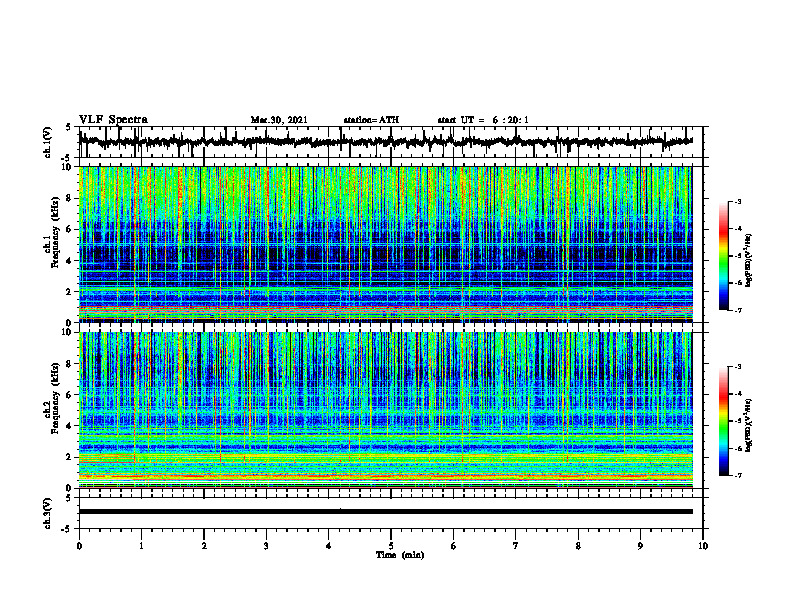Click the "8" tick label on the time axis

578,546
